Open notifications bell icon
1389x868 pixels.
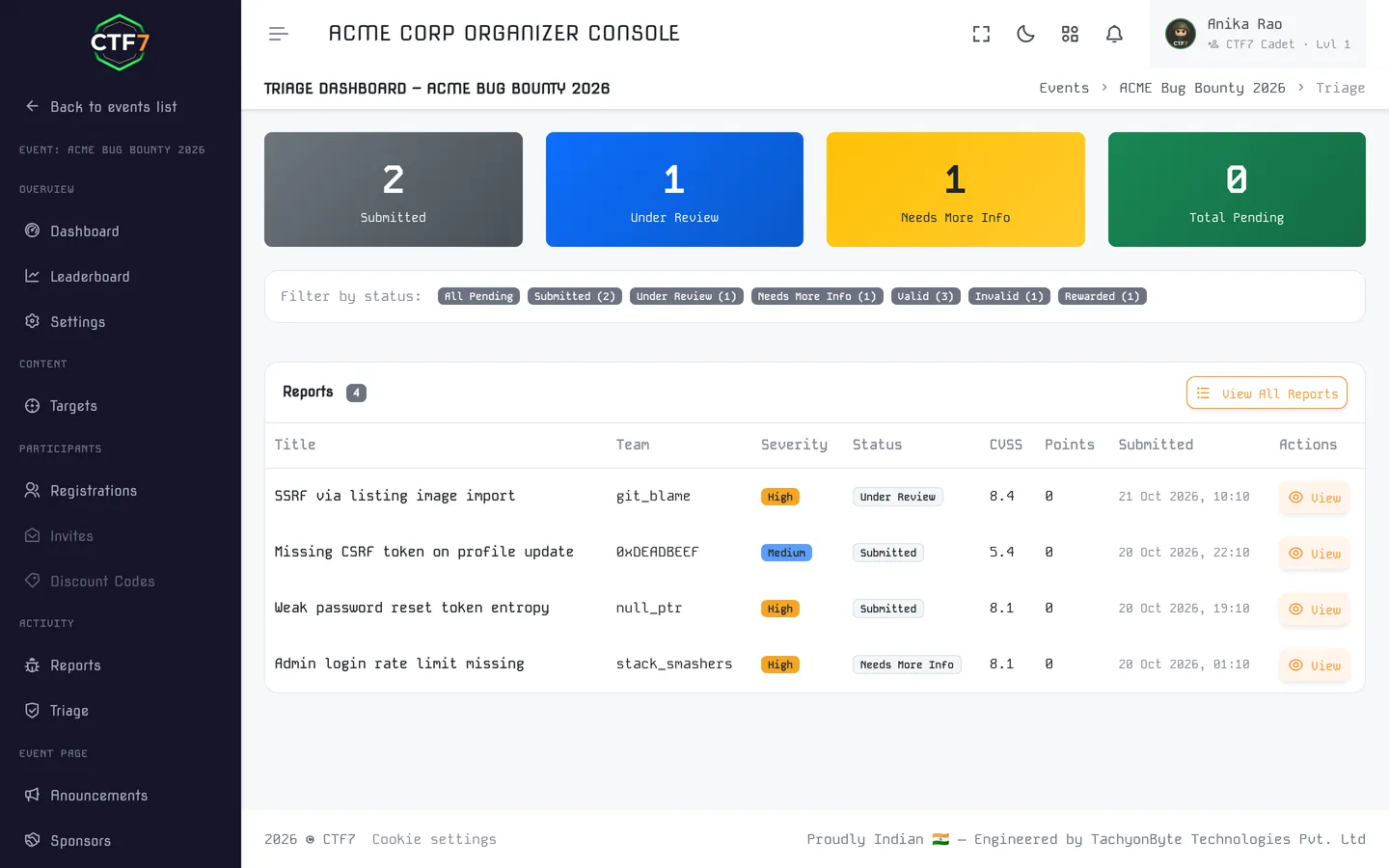click(x=1114, y=34)
